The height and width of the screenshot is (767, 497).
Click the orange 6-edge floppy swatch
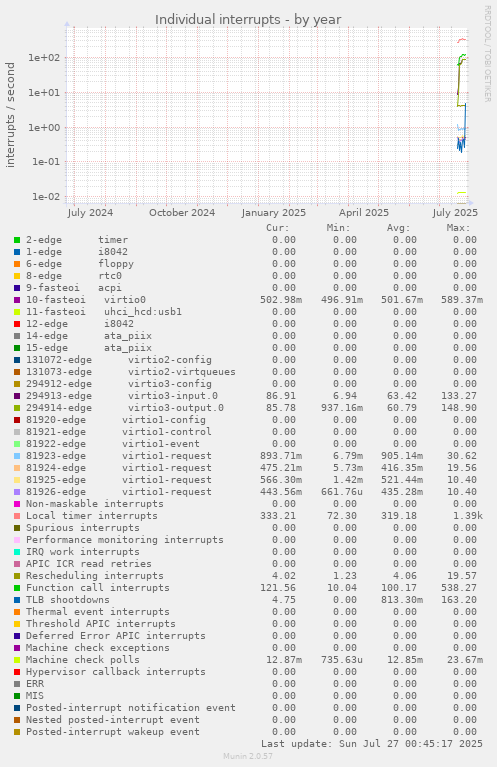pos(17,264)
